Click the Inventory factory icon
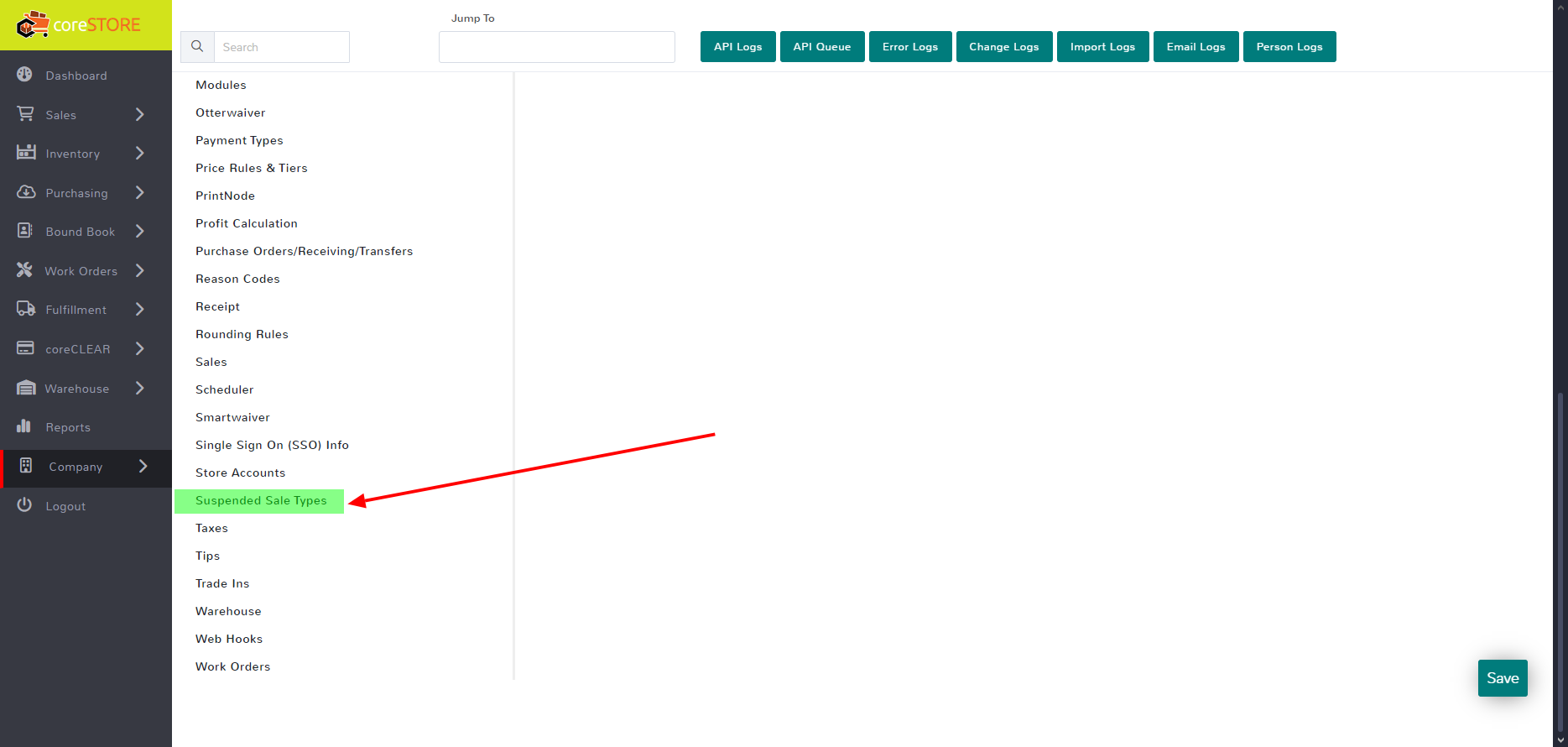The height and width of the screenshot is (747, 1568). [26, 152]
